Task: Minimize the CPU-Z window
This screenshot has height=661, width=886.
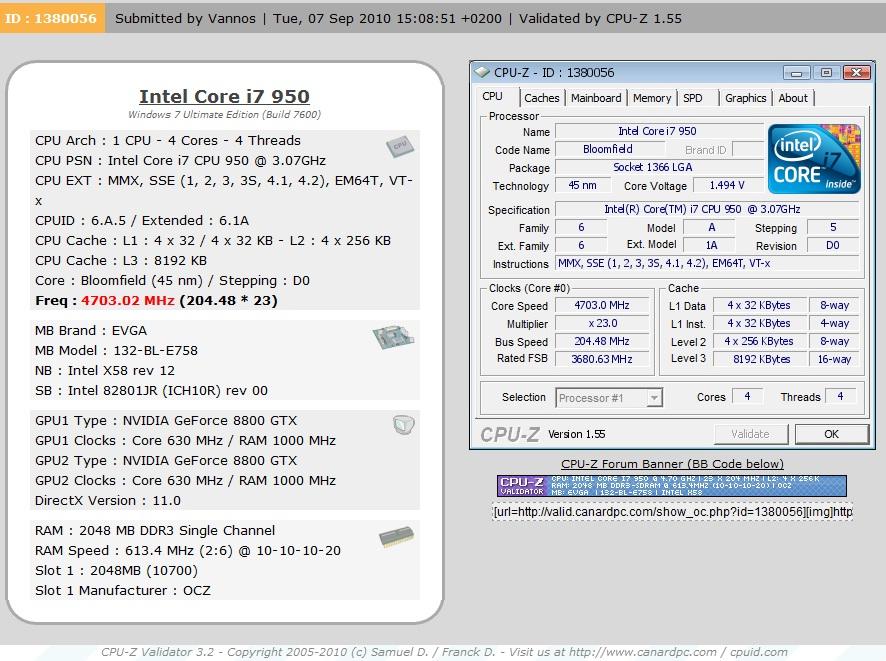Action: [797, 73]
